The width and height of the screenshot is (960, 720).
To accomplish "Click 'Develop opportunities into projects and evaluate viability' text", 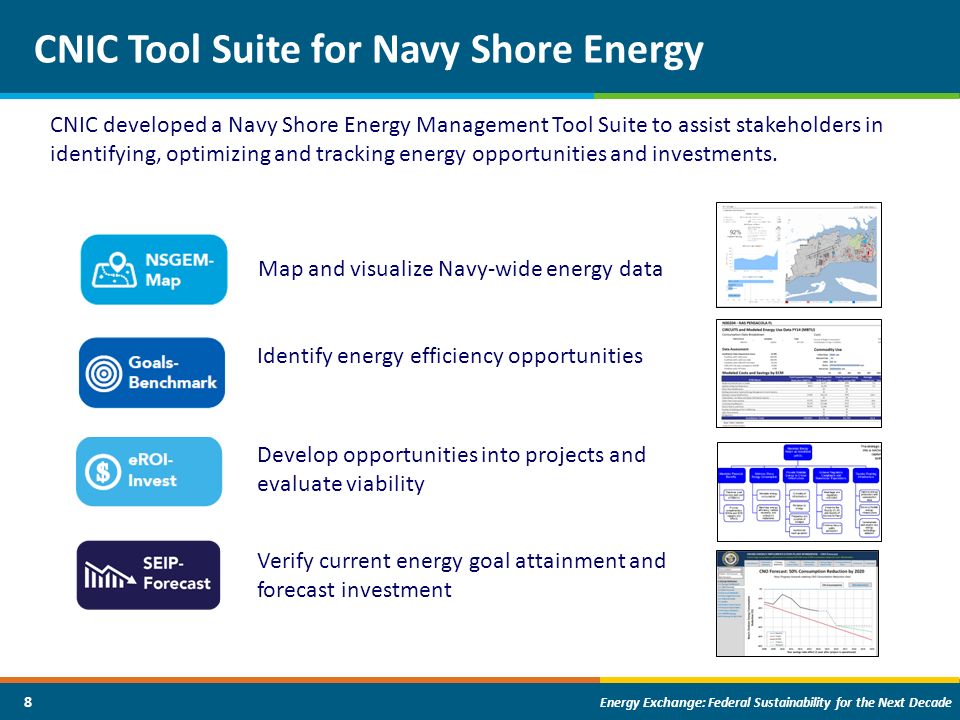I will (451, 469).
